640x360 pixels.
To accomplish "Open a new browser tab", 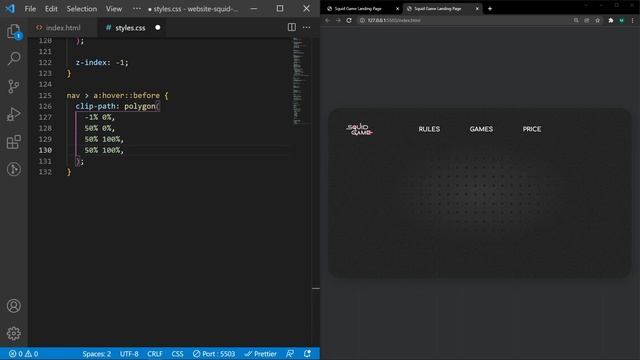I will tap(490, 9).
